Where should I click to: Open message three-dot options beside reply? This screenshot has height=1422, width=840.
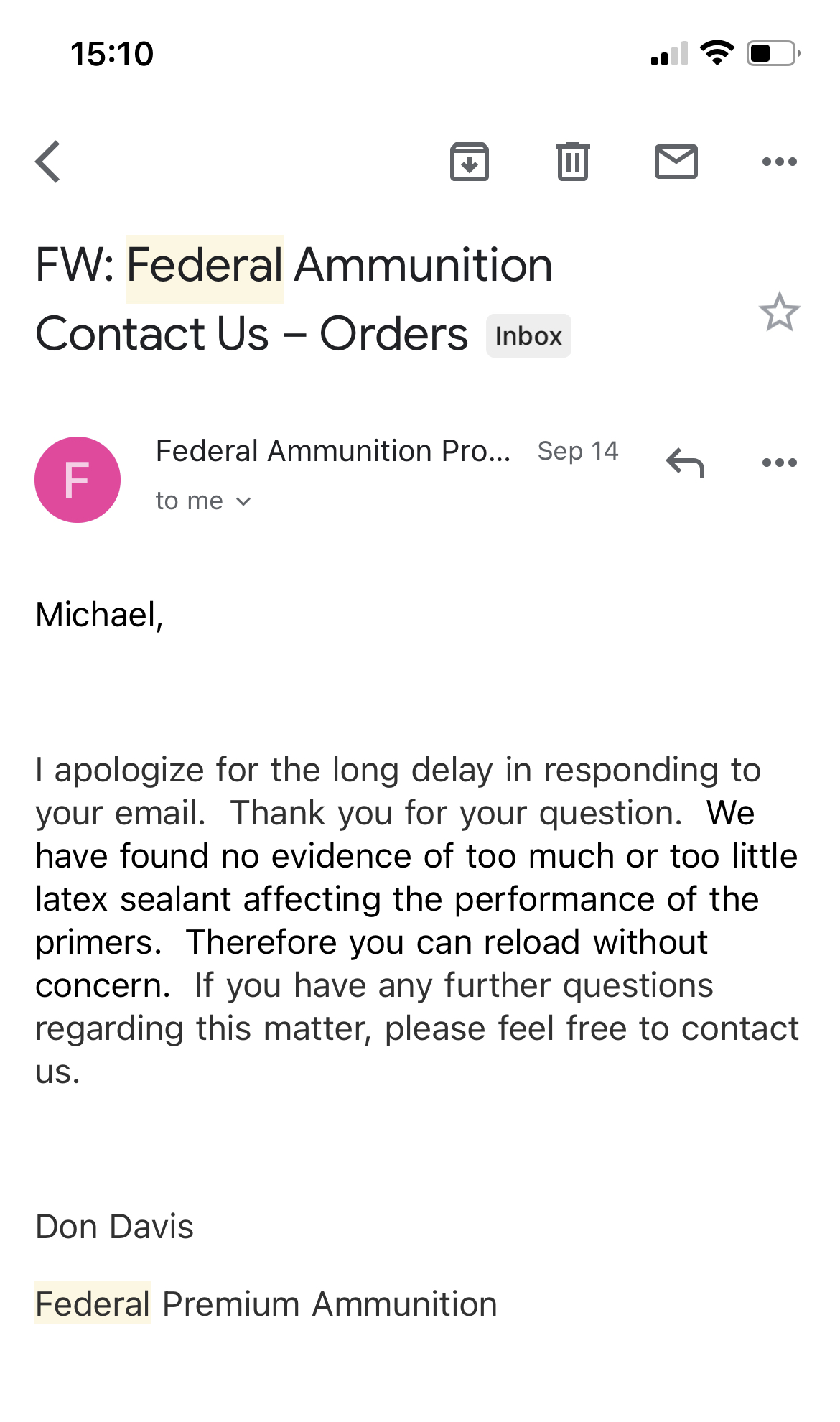[x=780, y=463]
